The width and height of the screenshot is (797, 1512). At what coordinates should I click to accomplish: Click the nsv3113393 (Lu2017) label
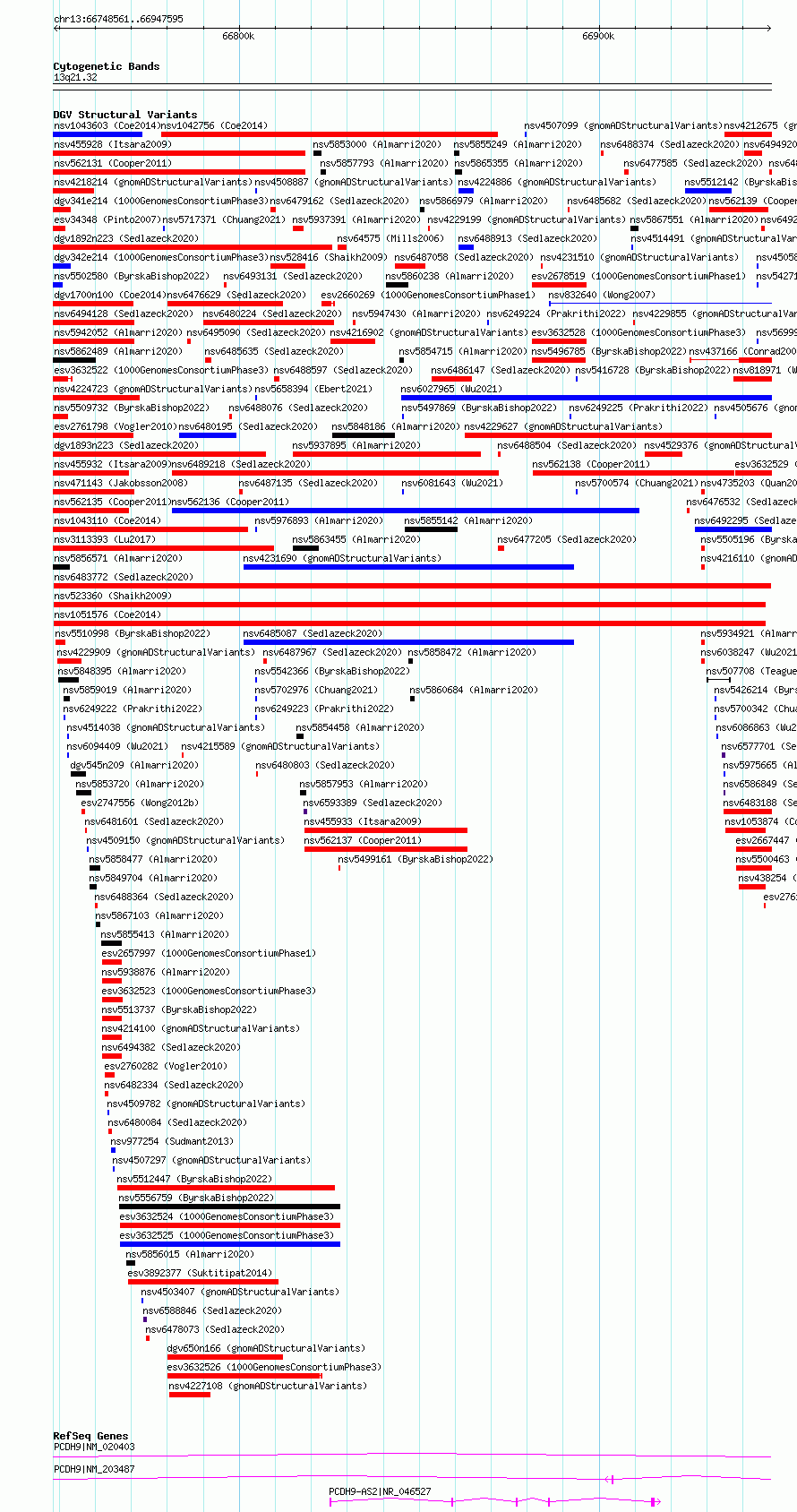click(x=105, y=540)
